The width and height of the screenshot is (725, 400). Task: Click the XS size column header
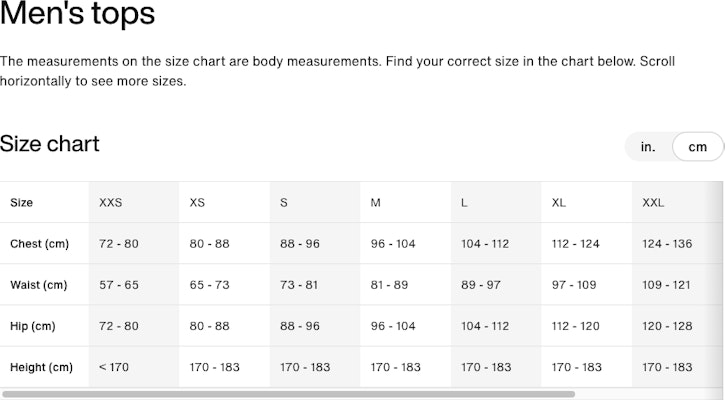point(197,203)
